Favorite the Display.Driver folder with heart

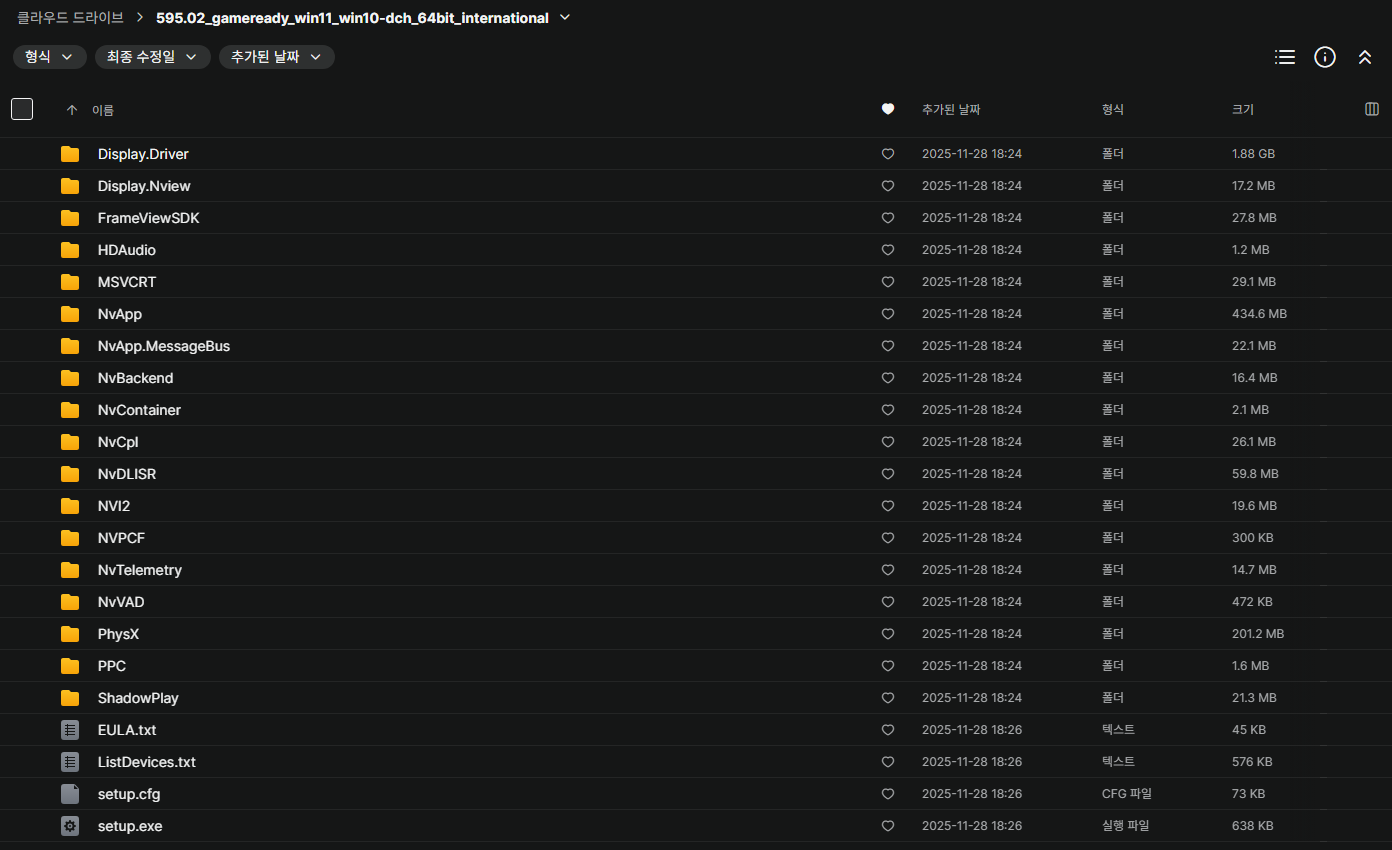[888, 154]
